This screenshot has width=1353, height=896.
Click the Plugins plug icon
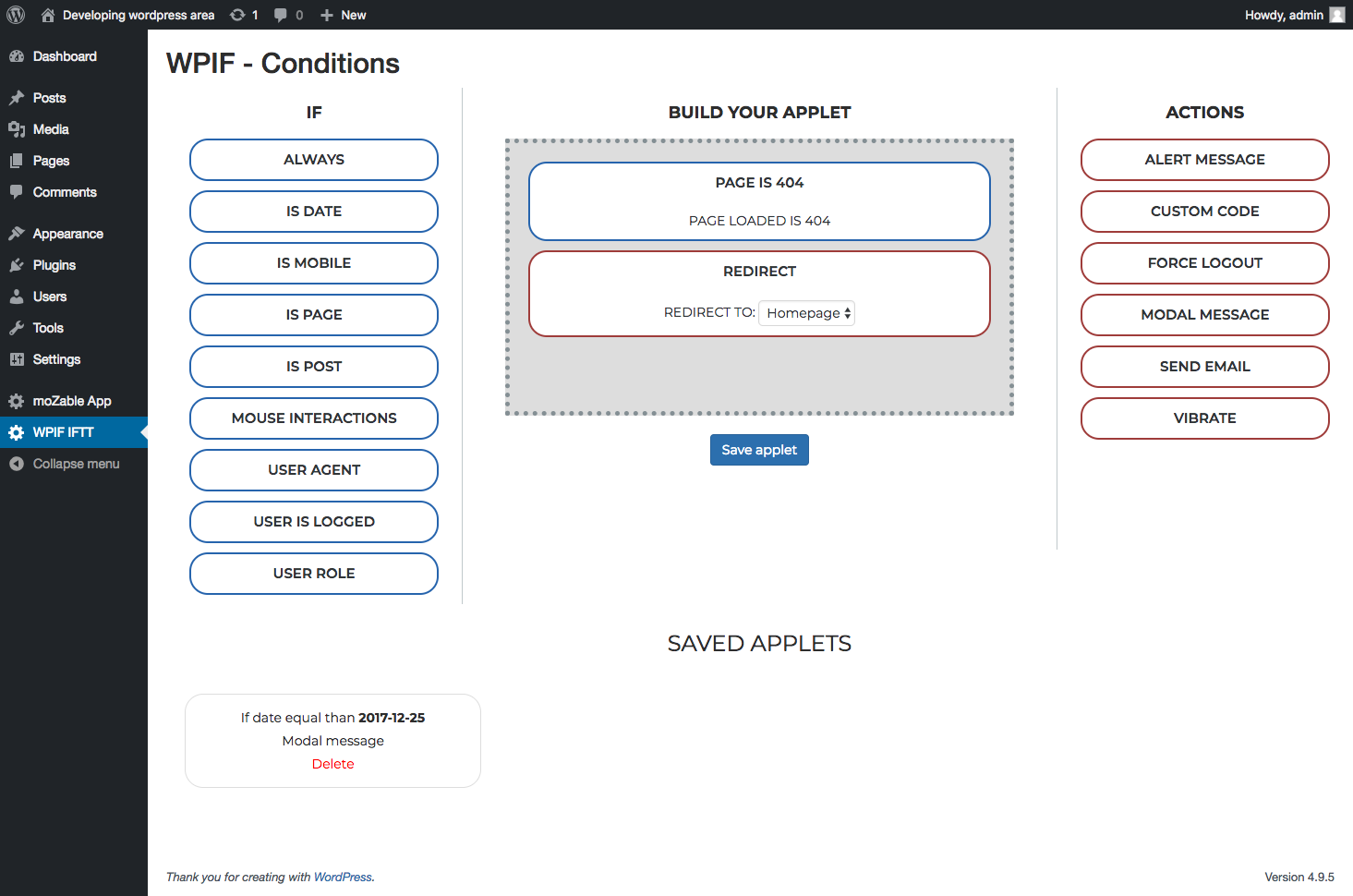tap(18, 265)
